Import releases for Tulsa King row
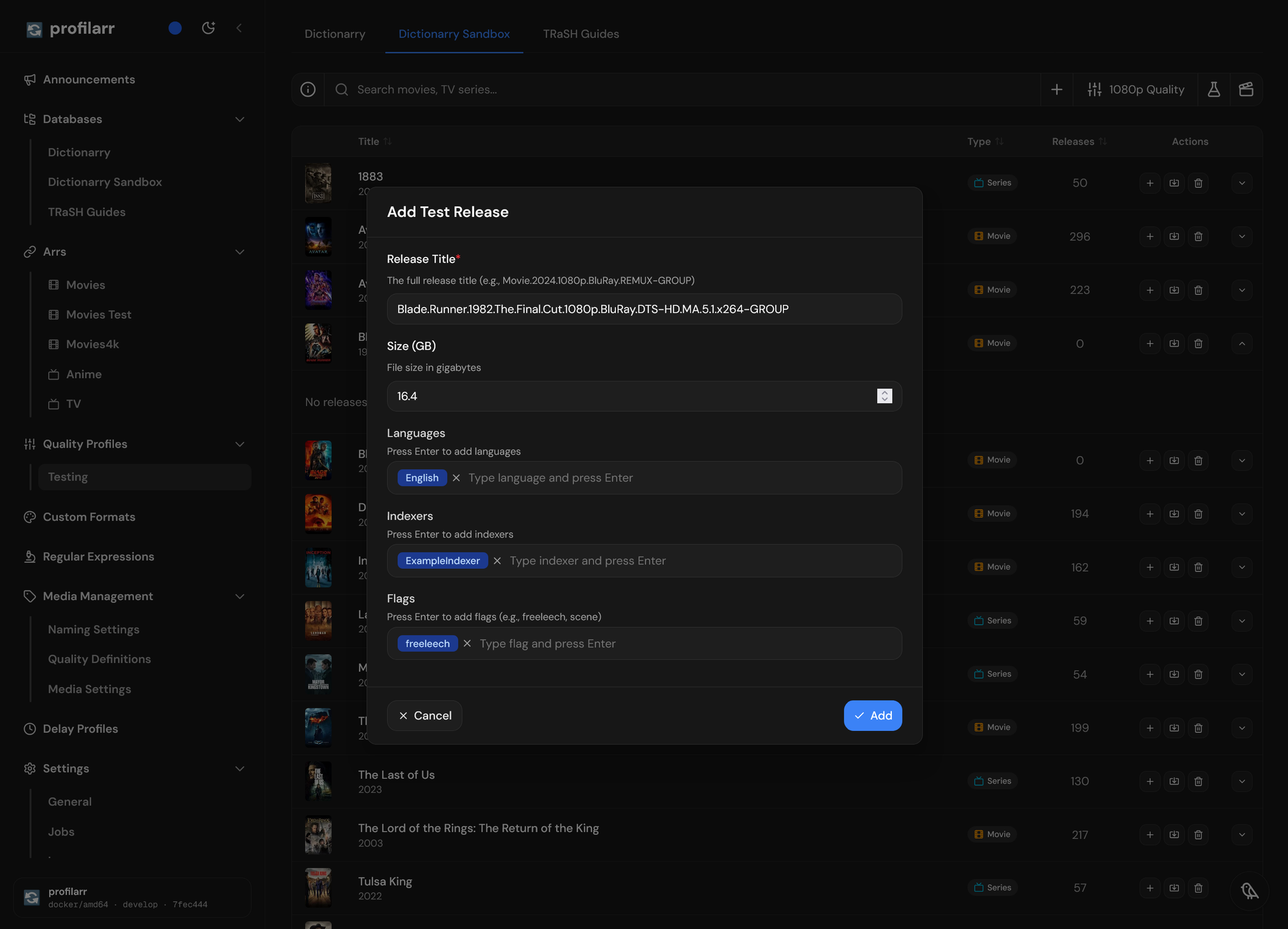Image resolution: width=1288 pixels, height=929 pixels. pyautogui.click(x=1174, y=888)
